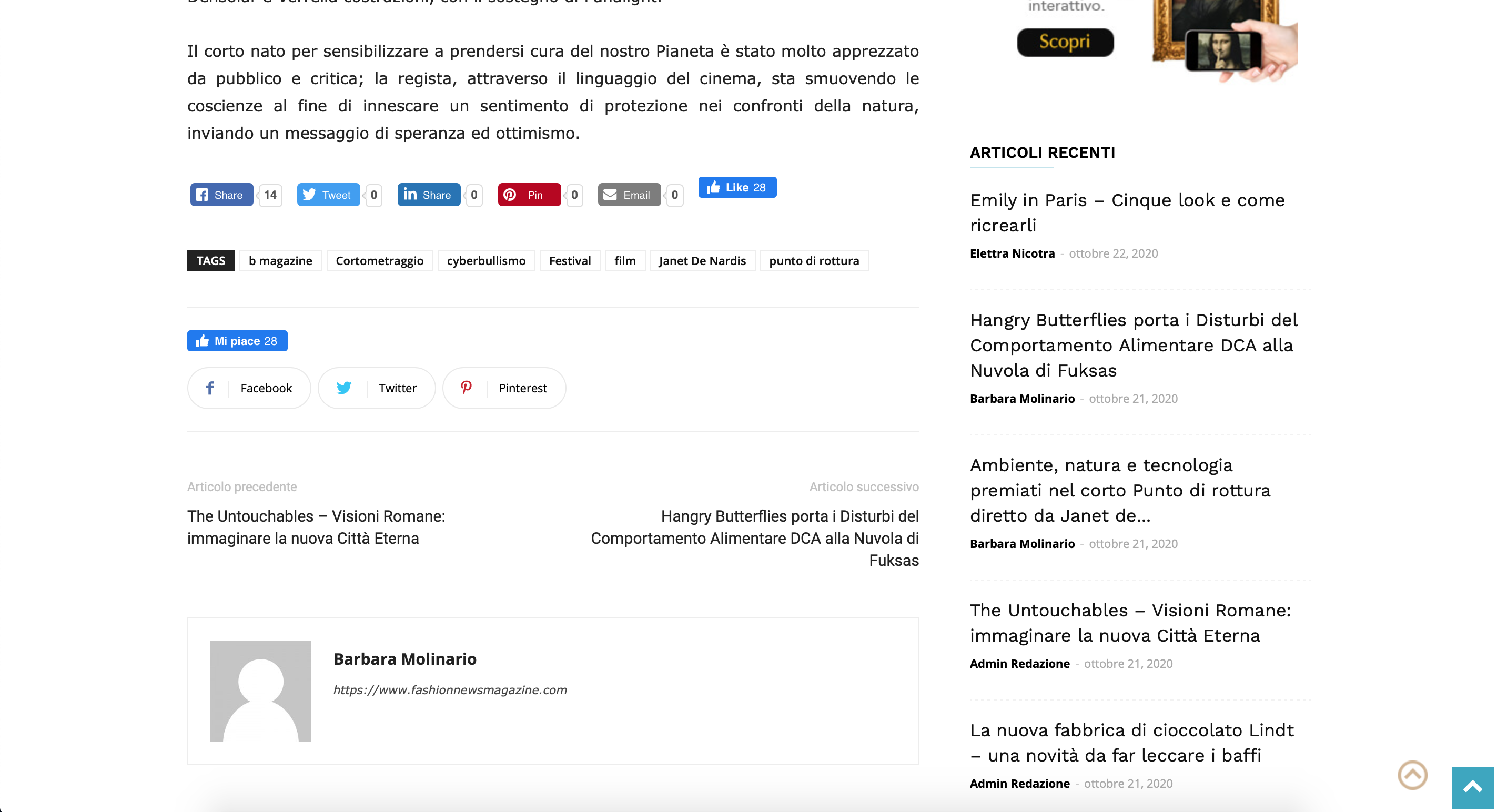Click the Barbara Molinario author name in bio box
Image resolution: width=1497 pixels, height=812 pixels.
pyautogui.click(x=405, y=658)
